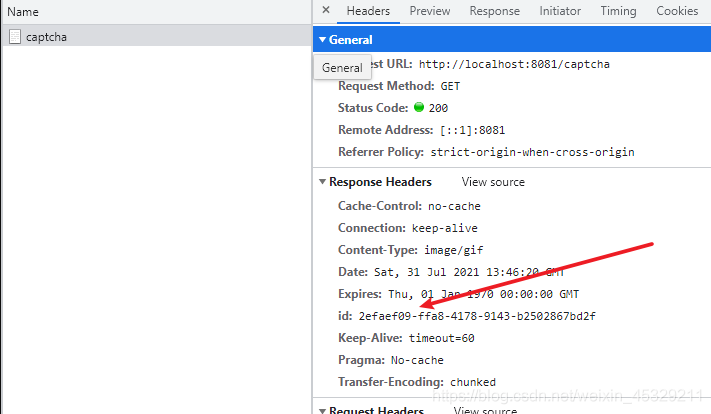711x414 pixels.
Task: Click the Referrer Policy label
Action: point(381,151)
